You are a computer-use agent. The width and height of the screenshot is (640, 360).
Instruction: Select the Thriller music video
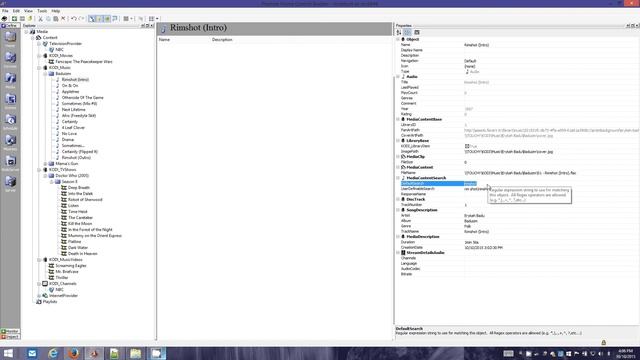tap(62, 278)
